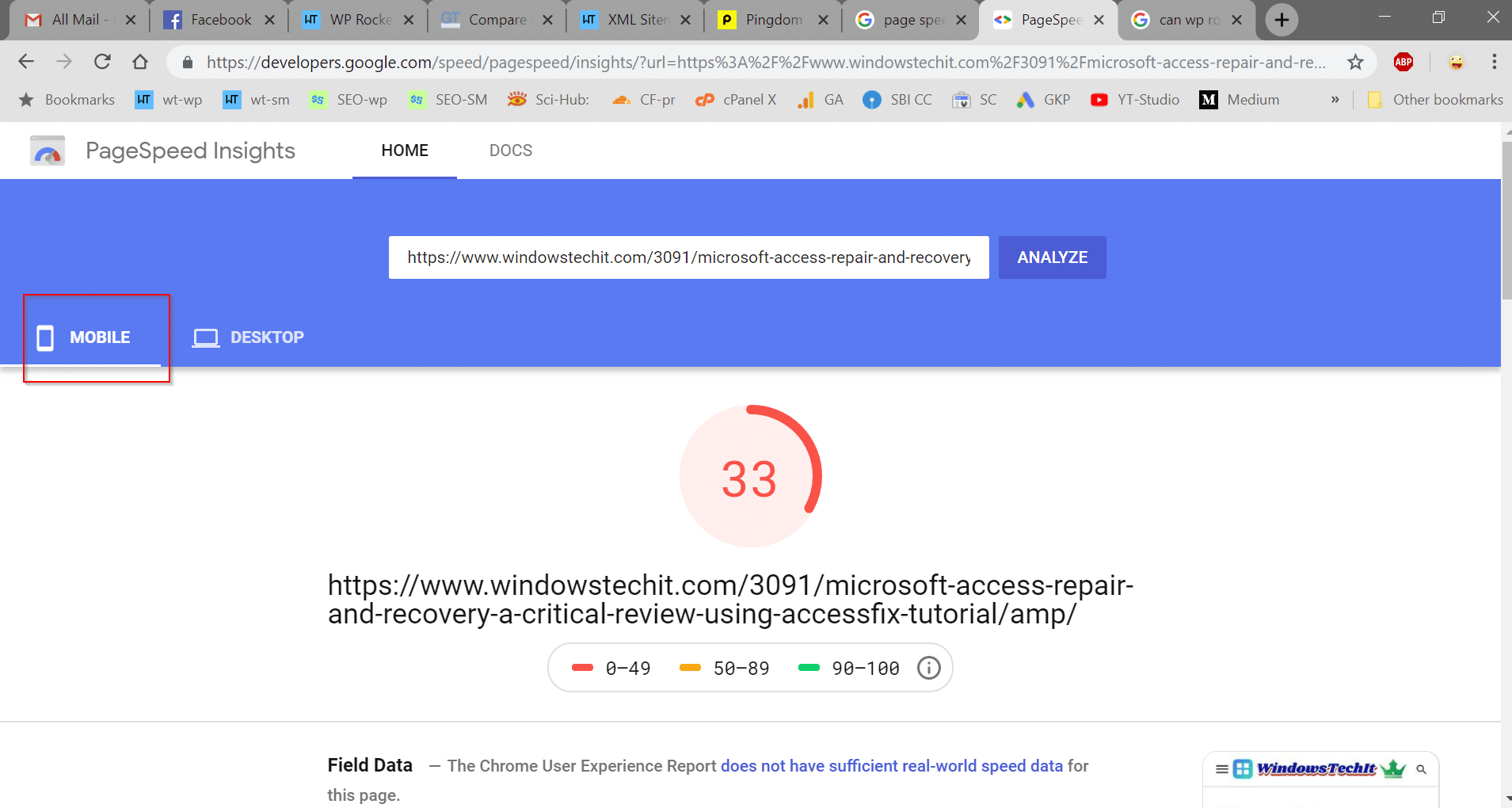Open the browser home page
Screen dimensions: 1512x808
tap(140, 62)
